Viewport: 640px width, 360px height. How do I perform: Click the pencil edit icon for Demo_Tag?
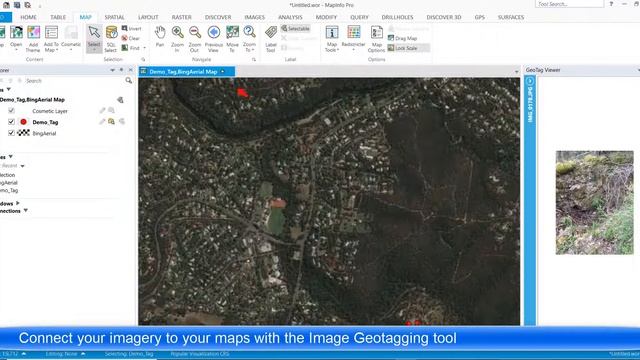coord(102,122)
